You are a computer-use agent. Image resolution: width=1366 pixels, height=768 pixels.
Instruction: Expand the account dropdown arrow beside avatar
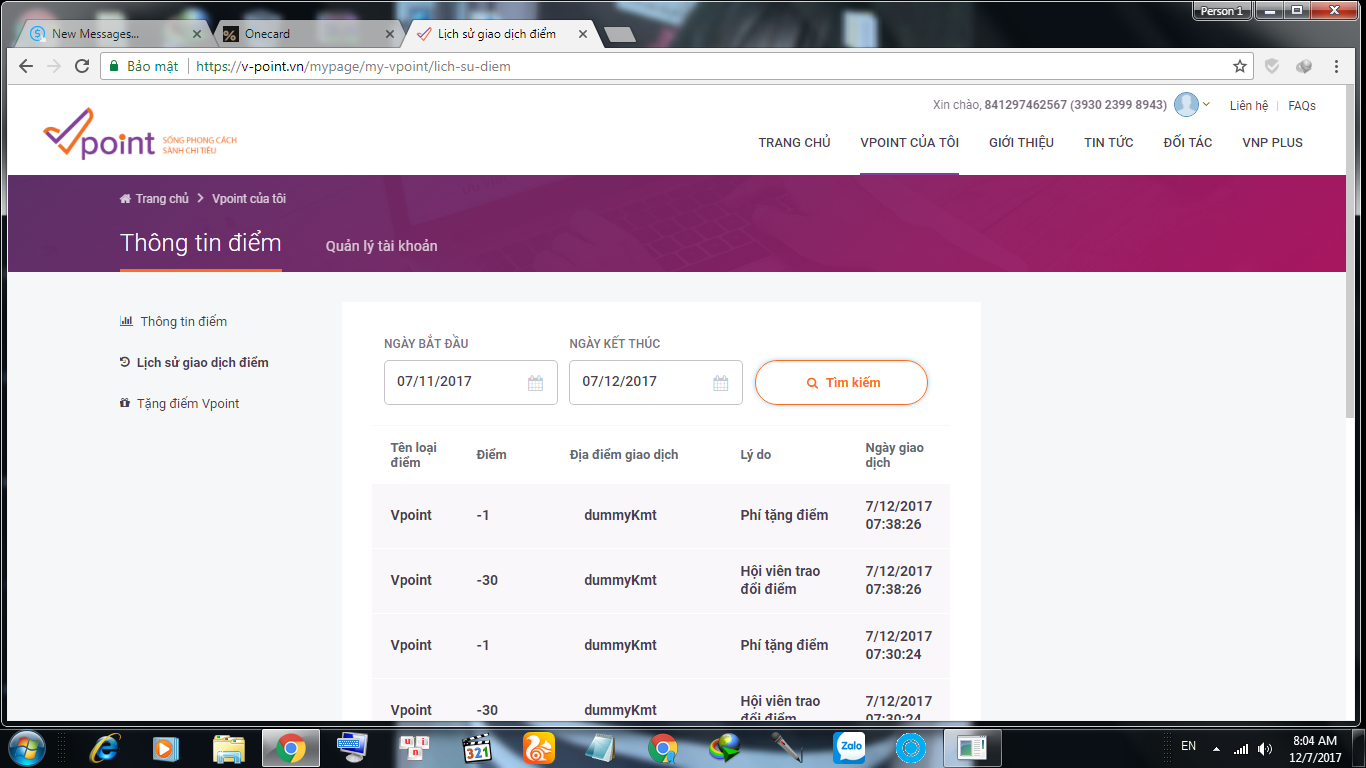(x=1206, y=104)
